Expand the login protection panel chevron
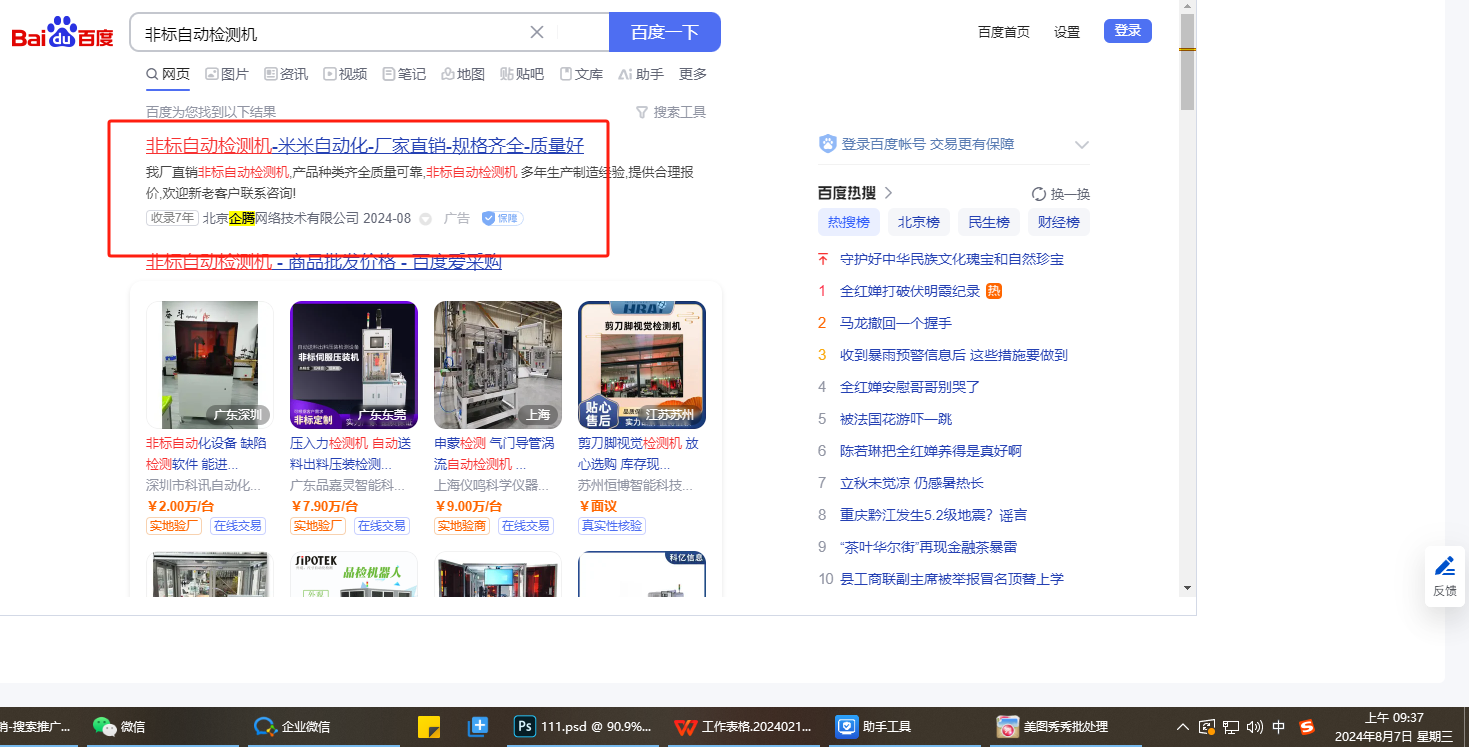This screenshot has height=747, width=1469. [1081, 145]
